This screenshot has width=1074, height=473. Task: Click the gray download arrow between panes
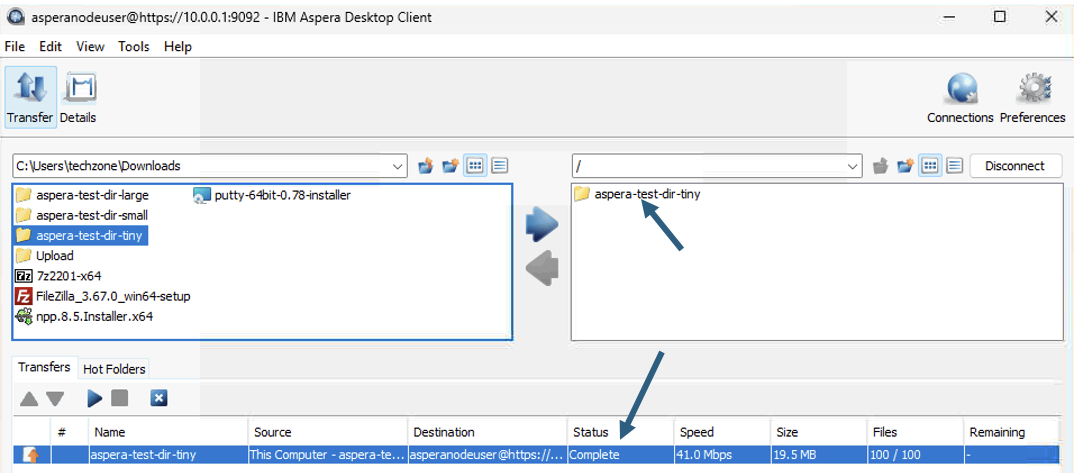pos(542,268)
